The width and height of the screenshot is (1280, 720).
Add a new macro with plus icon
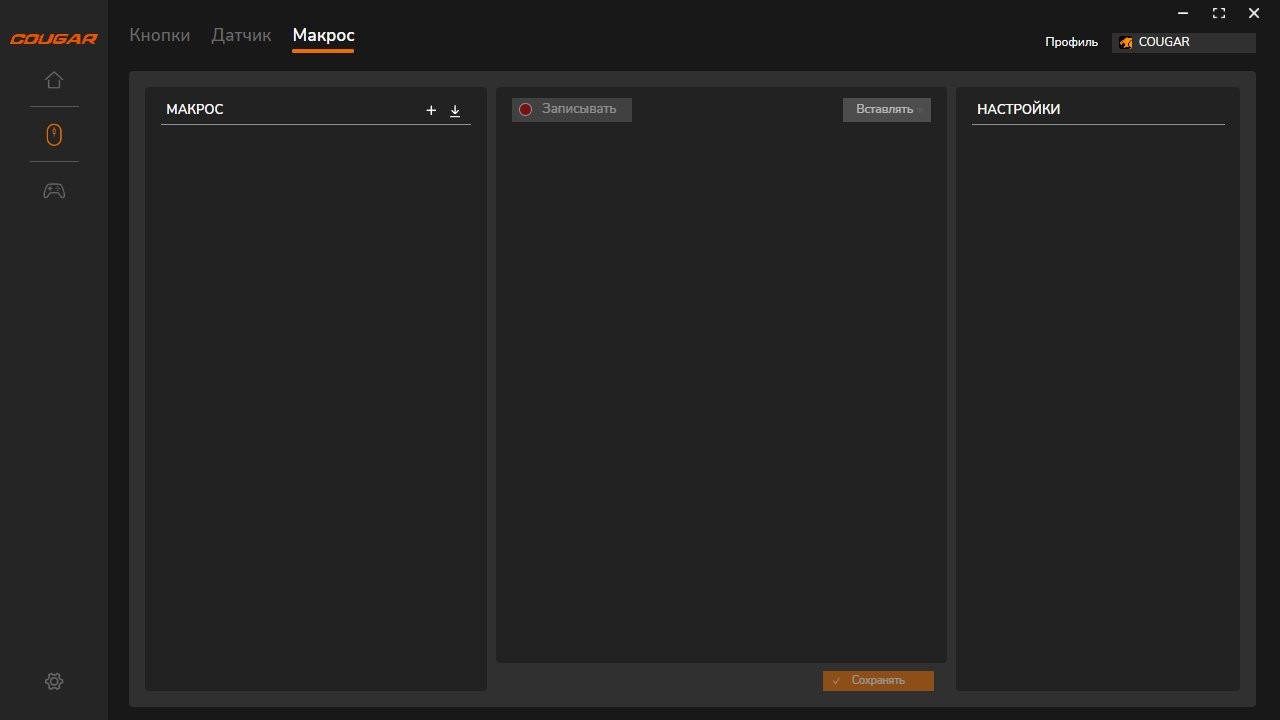coord(431,110)
